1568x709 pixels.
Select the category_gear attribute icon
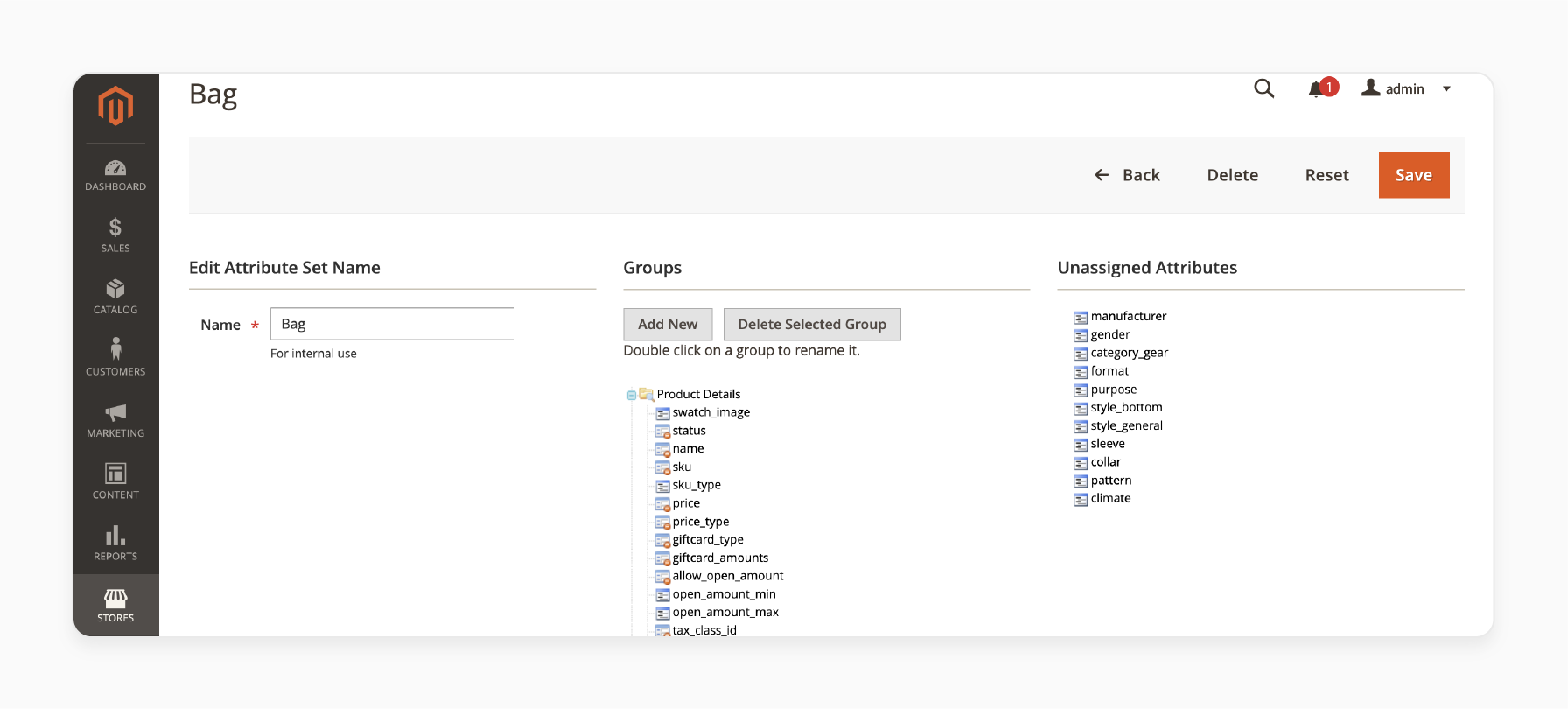click(1081, 354)
